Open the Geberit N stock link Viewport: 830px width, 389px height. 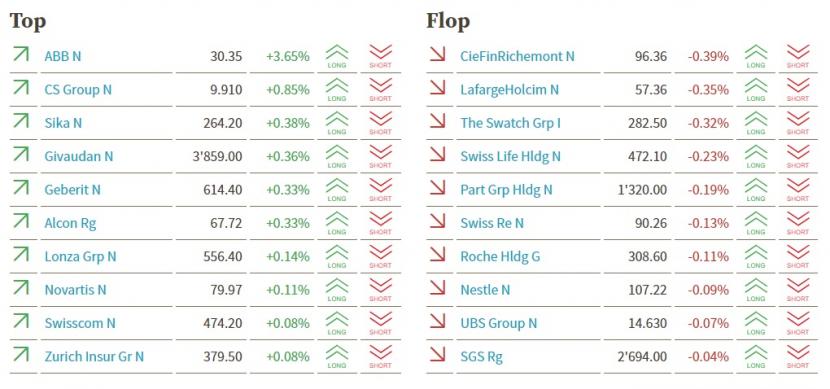point(73,189)
